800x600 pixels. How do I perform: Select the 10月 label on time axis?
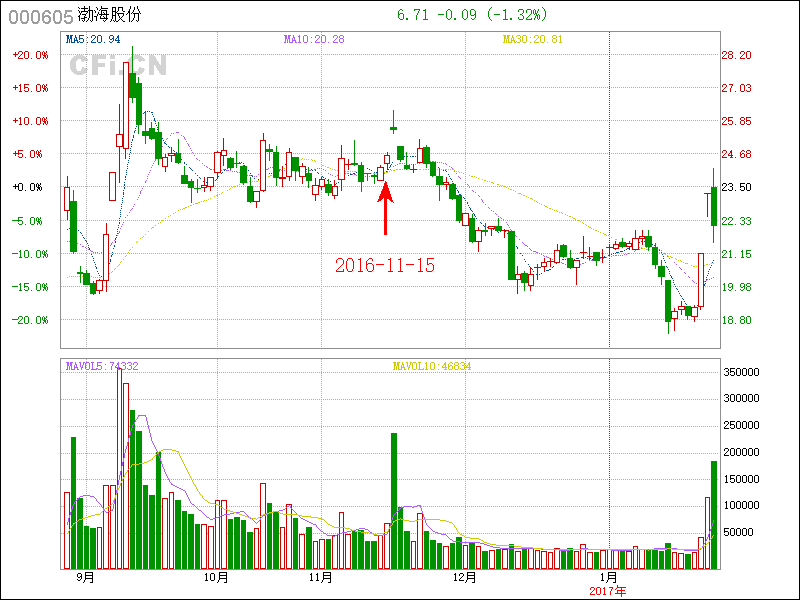click(215, 578)
